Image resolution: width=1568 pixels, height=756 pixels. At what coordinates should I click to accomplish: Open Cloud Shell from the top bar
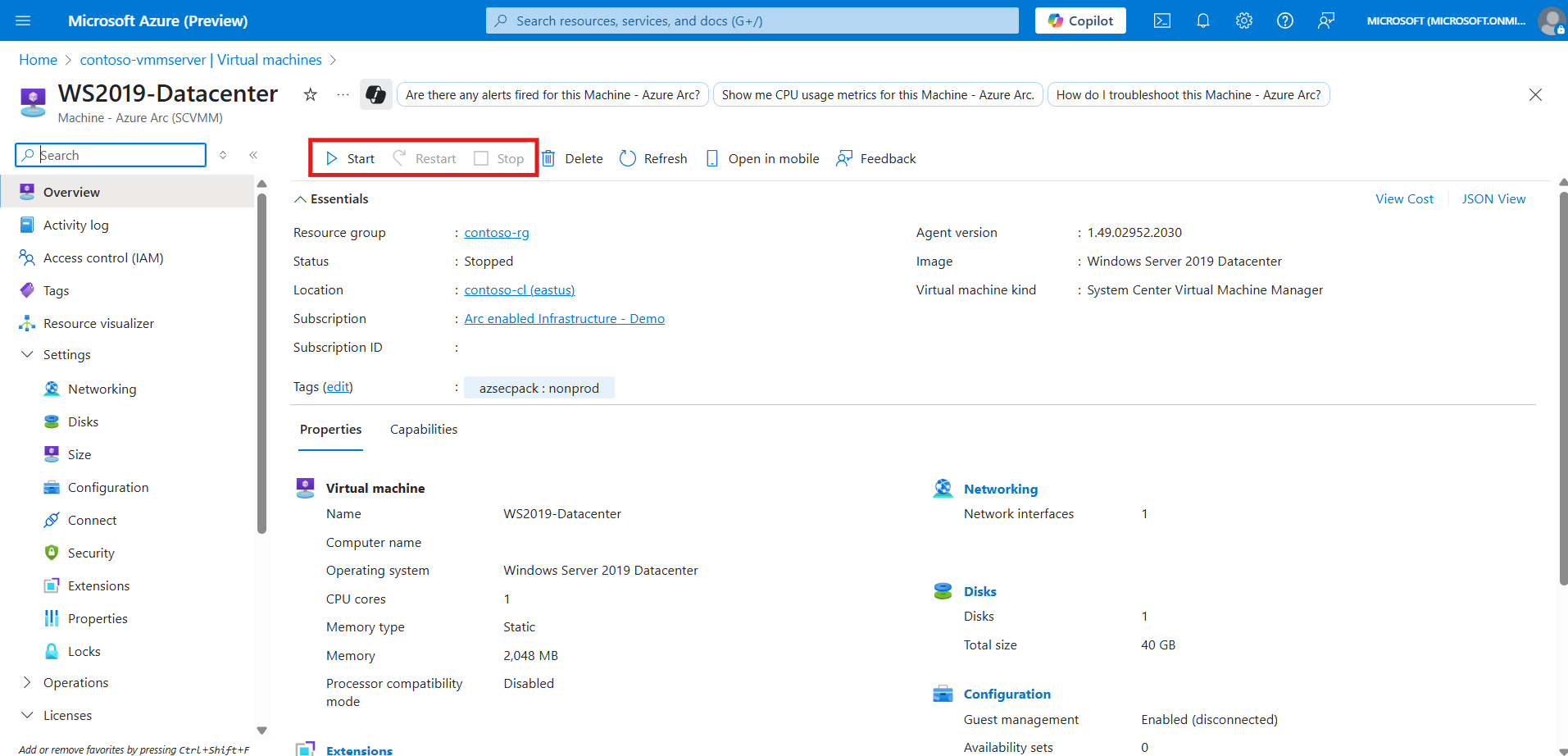point(1162,20)
